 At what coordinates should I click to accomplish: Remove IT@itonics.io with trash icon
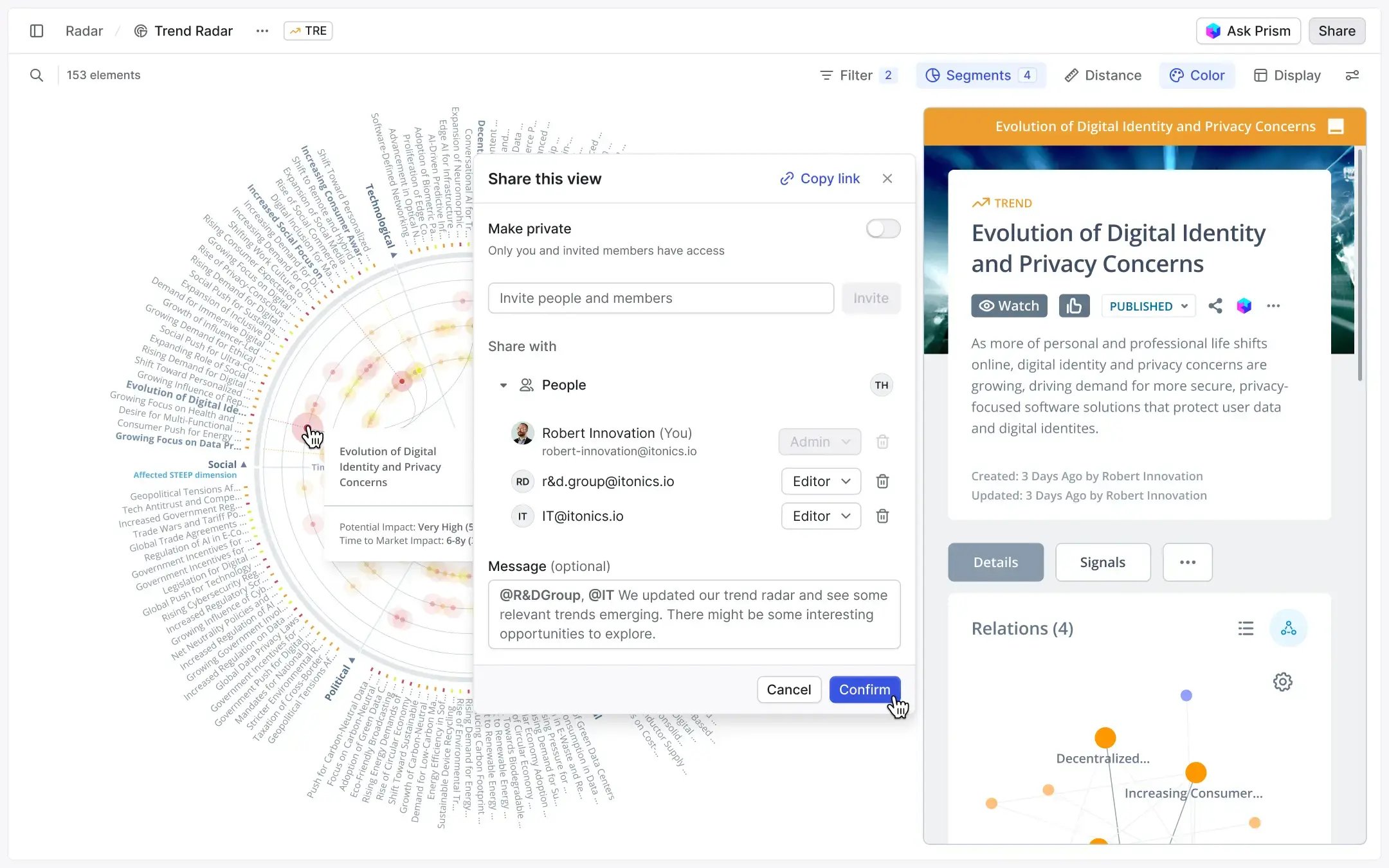click(882, 516)
